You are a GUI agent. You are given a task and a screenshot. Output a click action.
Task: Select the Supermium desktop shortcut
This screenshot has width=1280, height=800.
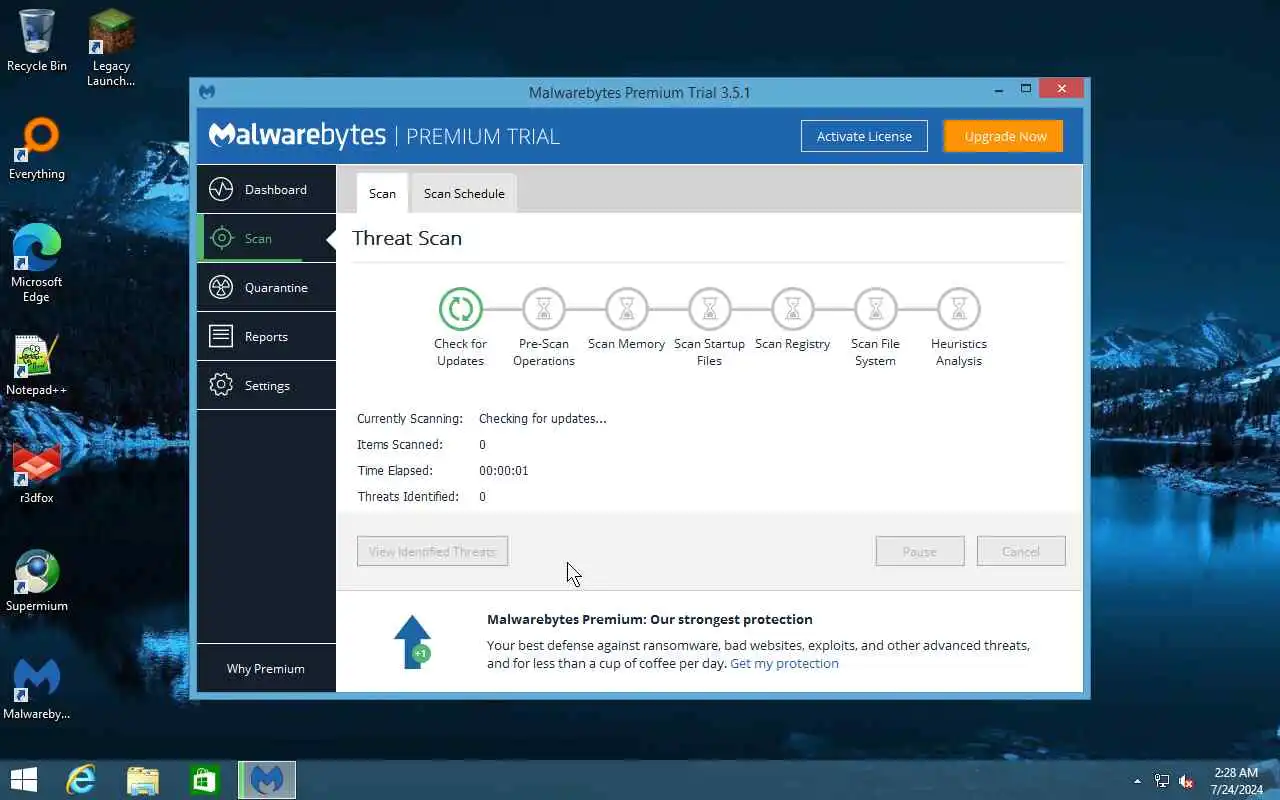pos(37,582)
